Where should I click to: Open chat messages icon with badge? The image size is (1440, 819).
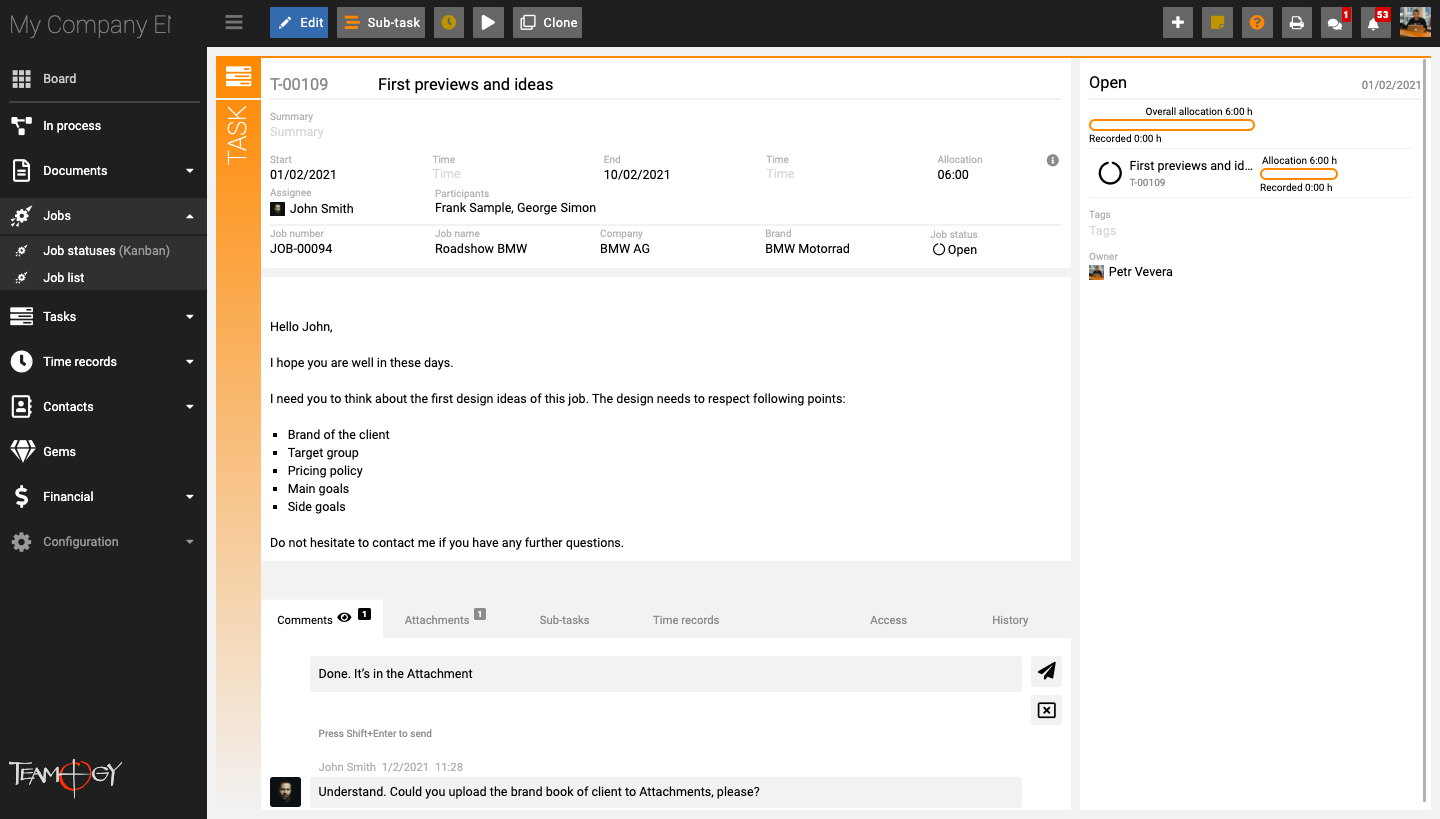click(x=1335, y=22)
